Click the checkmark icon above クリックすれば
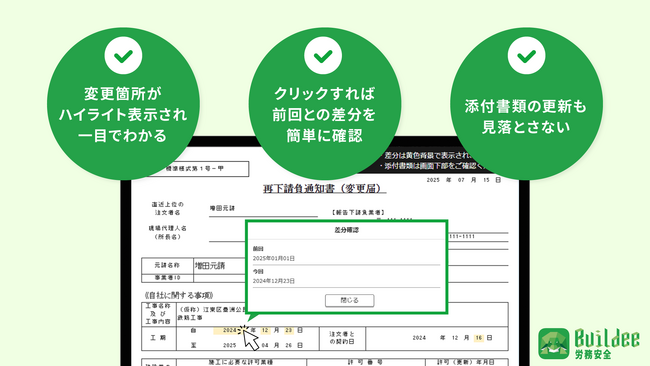The width and height of the screenshot is (650, 366). 323,56
